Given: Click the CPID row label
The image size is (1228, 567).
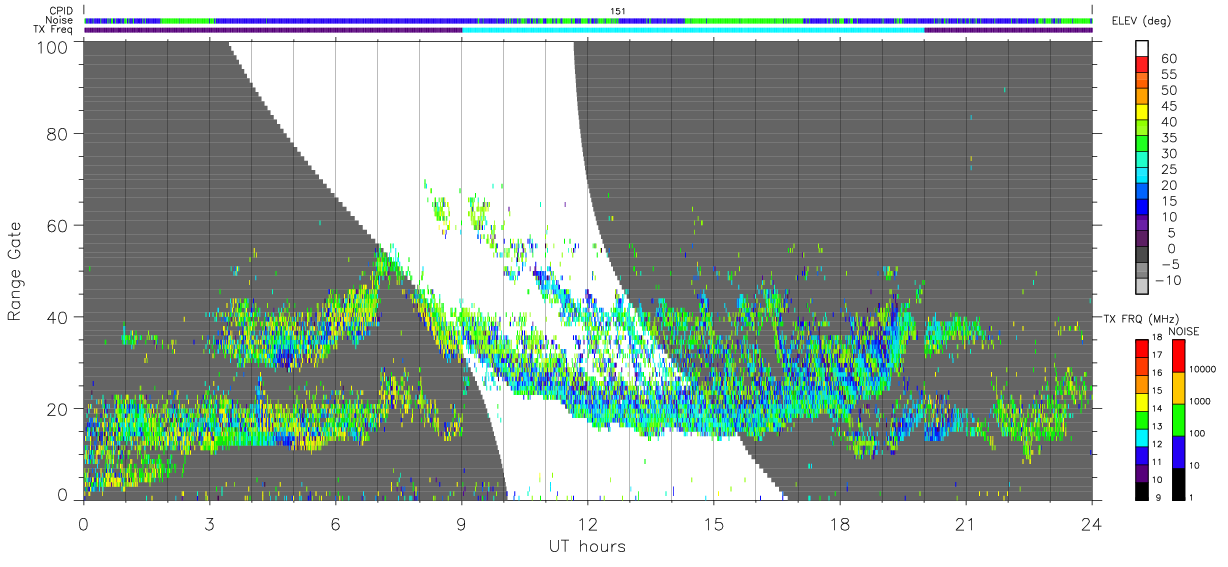Looking at the screenshot, I should coord(61,11).
